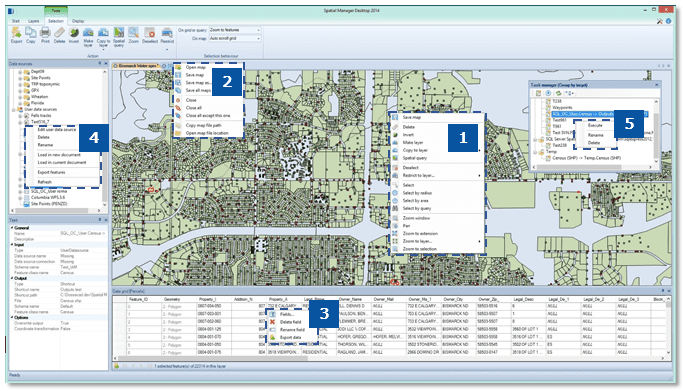683x391 pixels.
Task: Open the Spatial query tool
Action: (x=119, y=37)
